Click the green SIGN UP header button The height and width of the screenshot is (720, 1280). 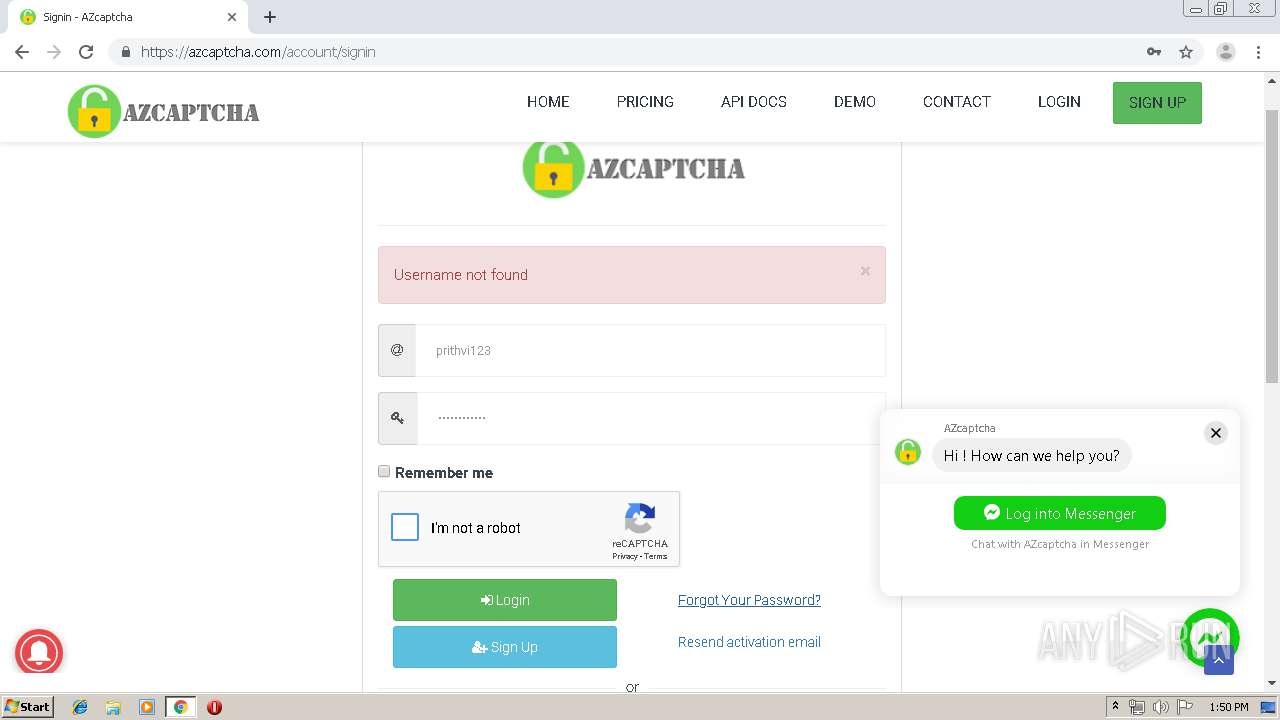point(1157,103)
